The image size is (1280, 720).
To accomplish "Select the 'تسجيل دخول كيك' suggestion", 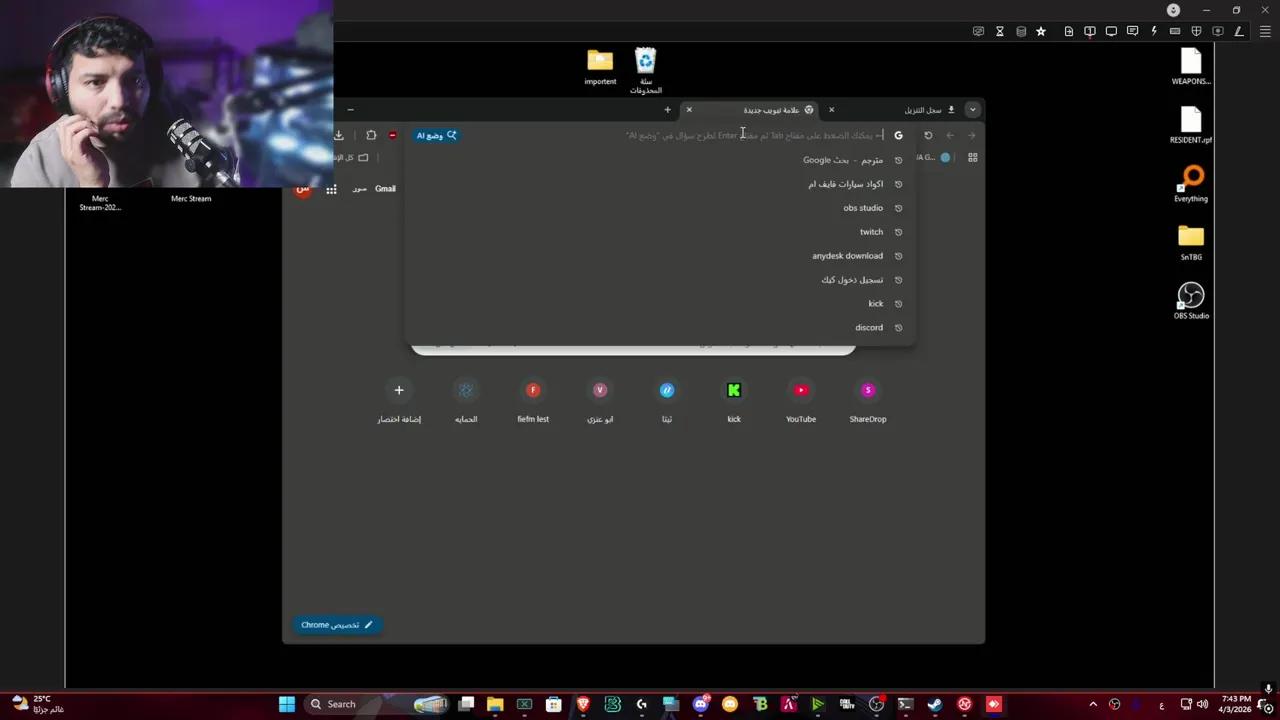I will tap(660, 280).
